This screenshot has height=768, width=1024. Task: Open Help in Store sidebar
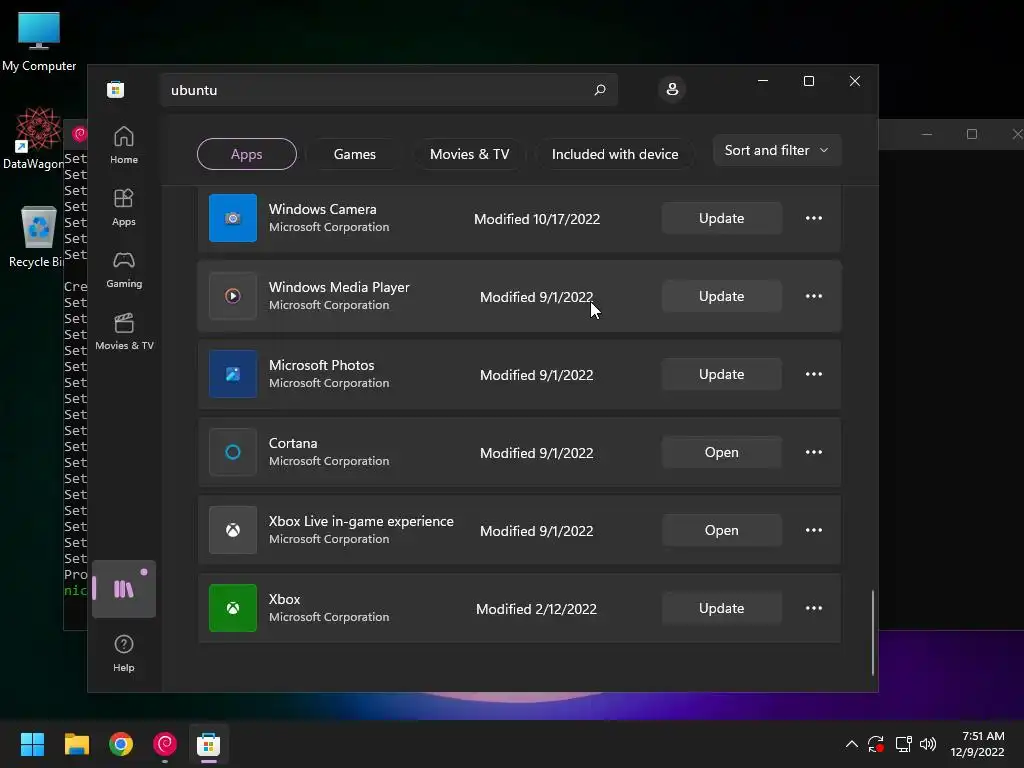[123, 653]
